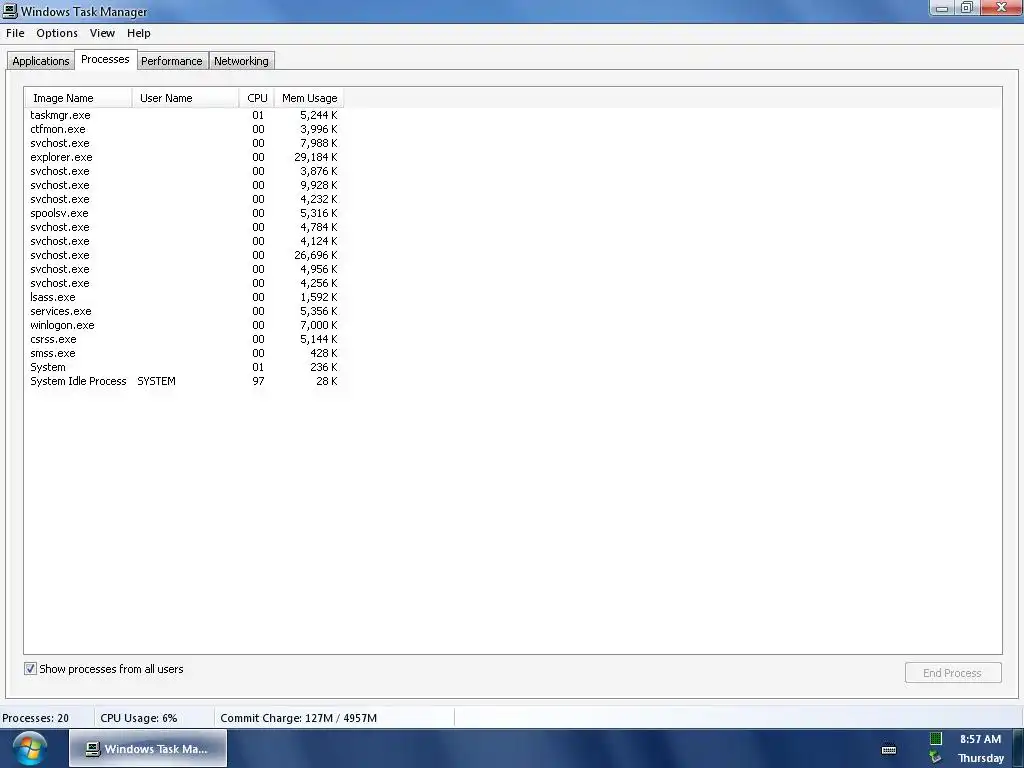Select svchost.exe using 4,232 K memory
Image resolution: width=1024 pixels, height=768 pixels.
(184, 199)
